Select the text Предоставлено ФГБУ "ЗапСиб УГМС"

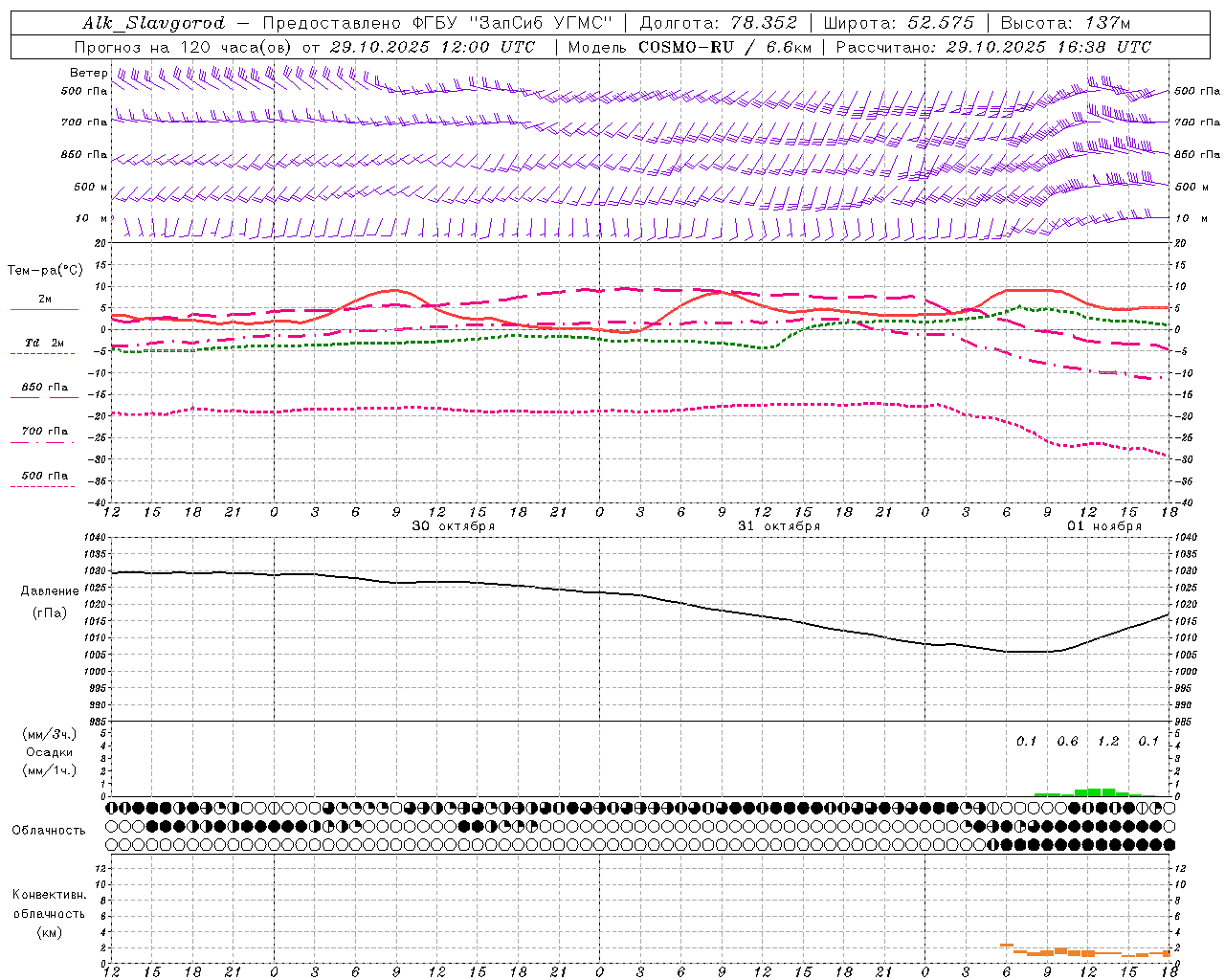pos(437,23)
